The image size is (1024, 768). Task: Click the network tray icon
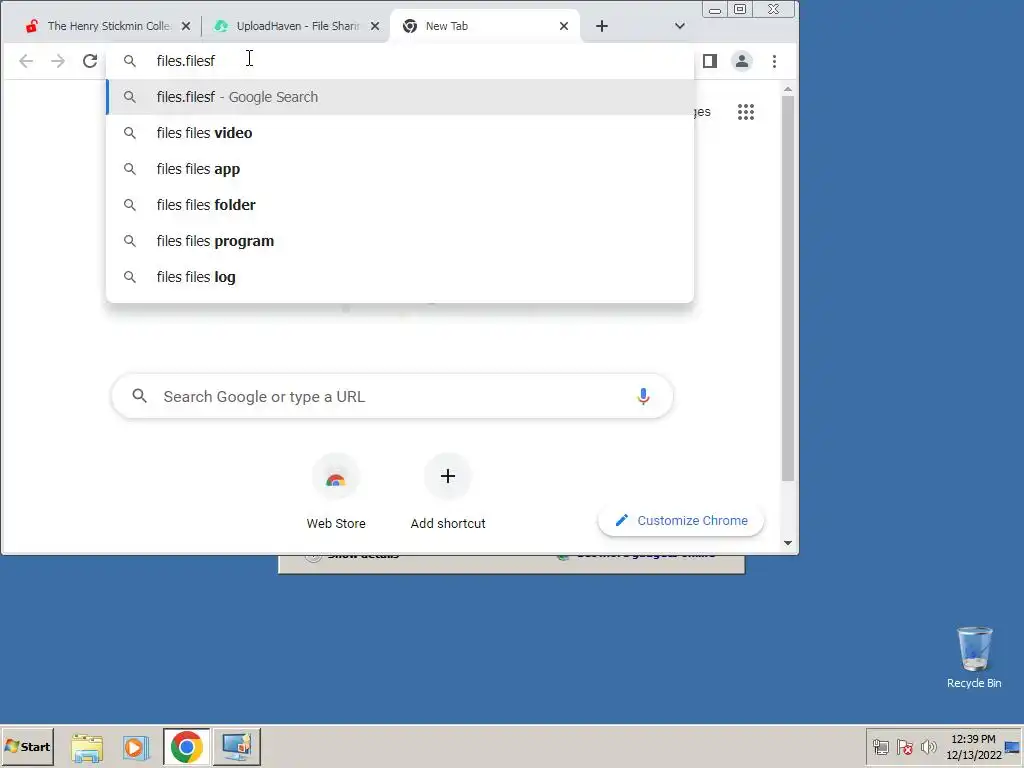(x=881, y=747)
